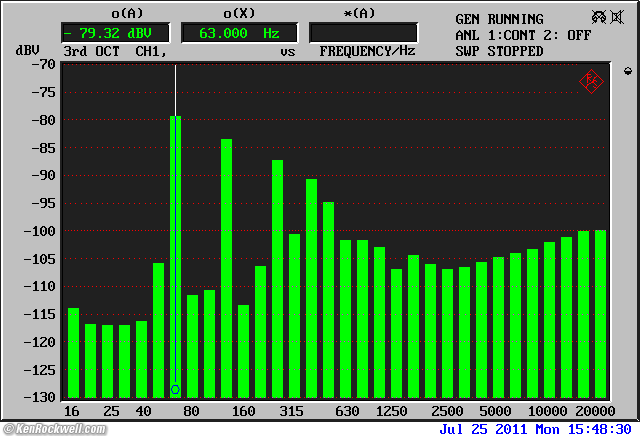Select the circle cursor marker at the 63 Hz bar base
Screen dimensions: 640x436
(x=175, y=389)
